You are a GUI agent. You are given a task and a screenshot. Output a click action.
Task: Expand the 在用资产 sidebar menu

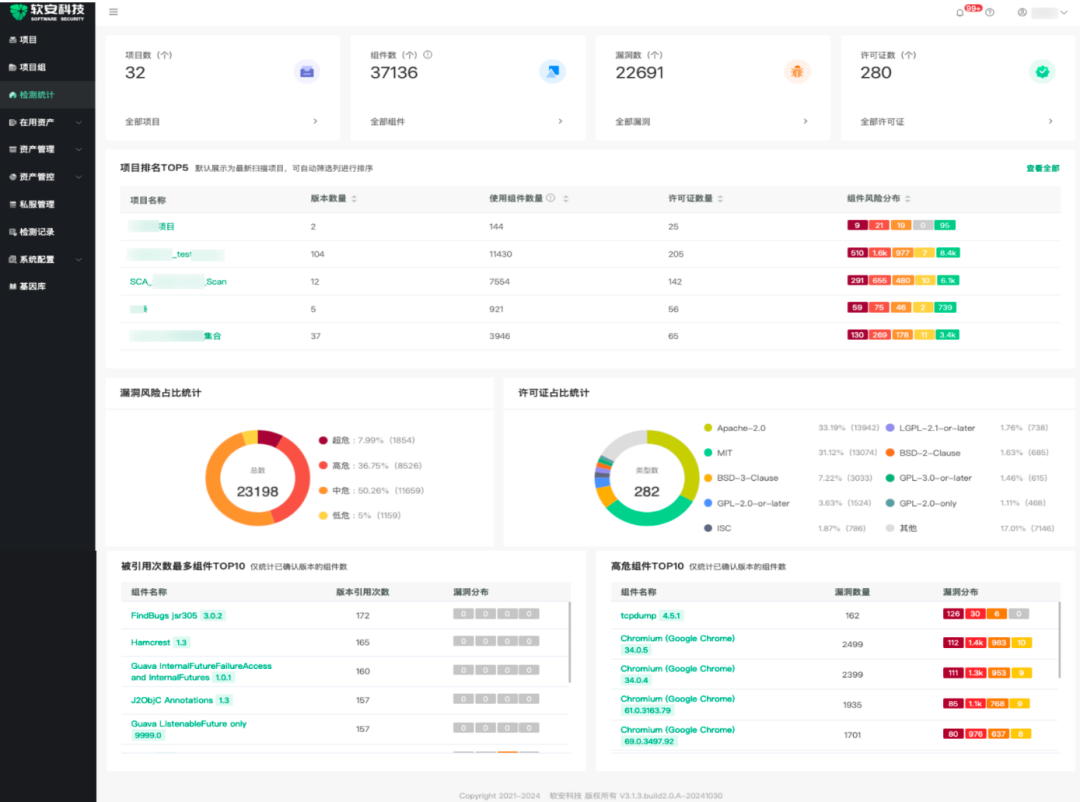(47, 122)
